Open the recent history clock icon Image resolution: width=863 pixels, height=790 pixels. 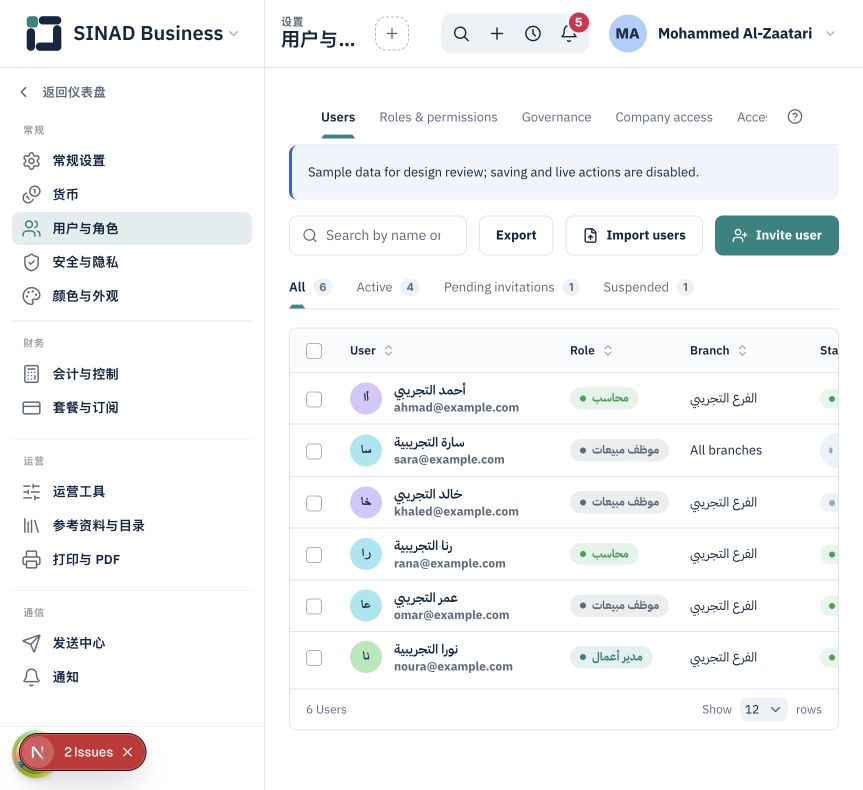pos(533,34)
